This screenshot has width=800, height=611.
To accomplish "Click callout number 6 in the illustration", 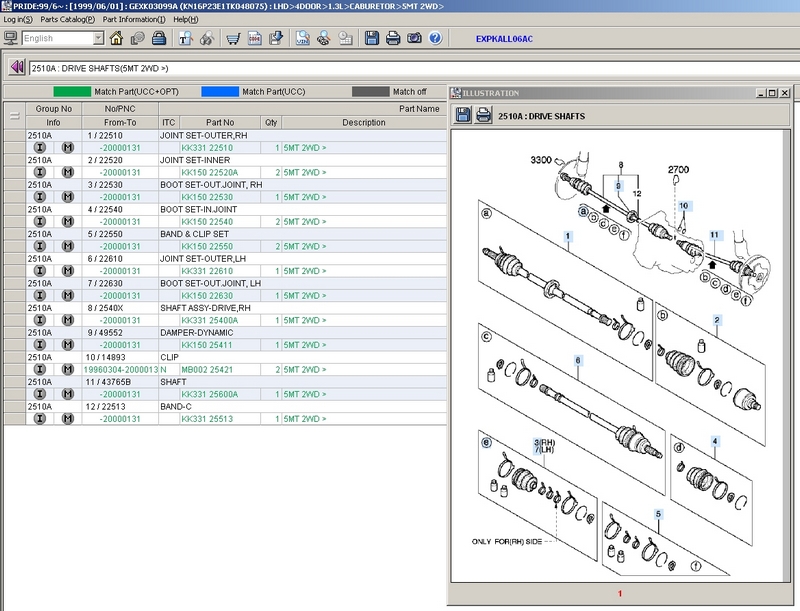I will pos(577,360).
